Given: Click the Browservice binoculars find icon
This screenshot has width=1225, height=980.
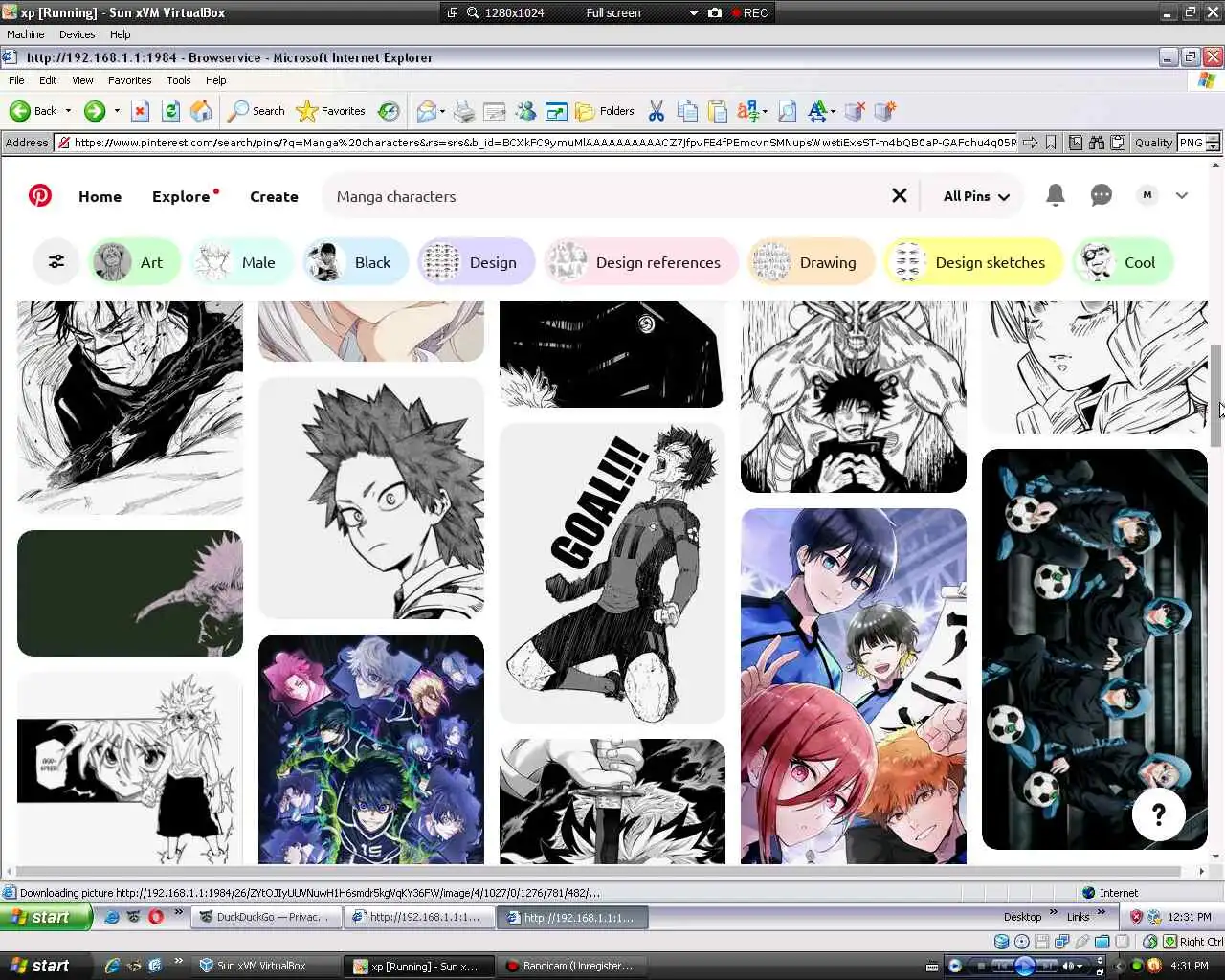Looking at the screenshot, I should click(1096, 143).
